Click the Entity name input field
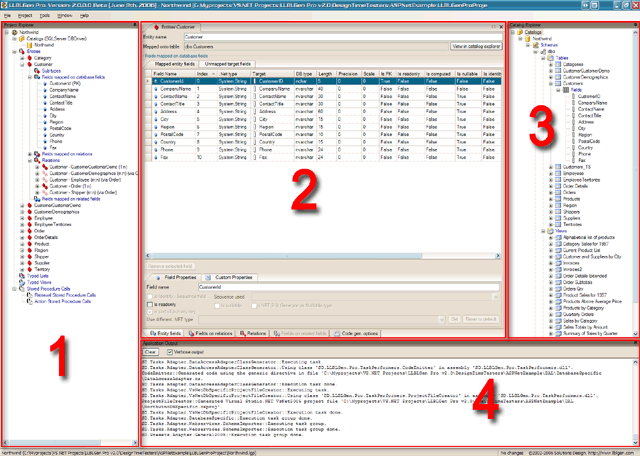The image size is (640, 456). [x=342, y=37]
